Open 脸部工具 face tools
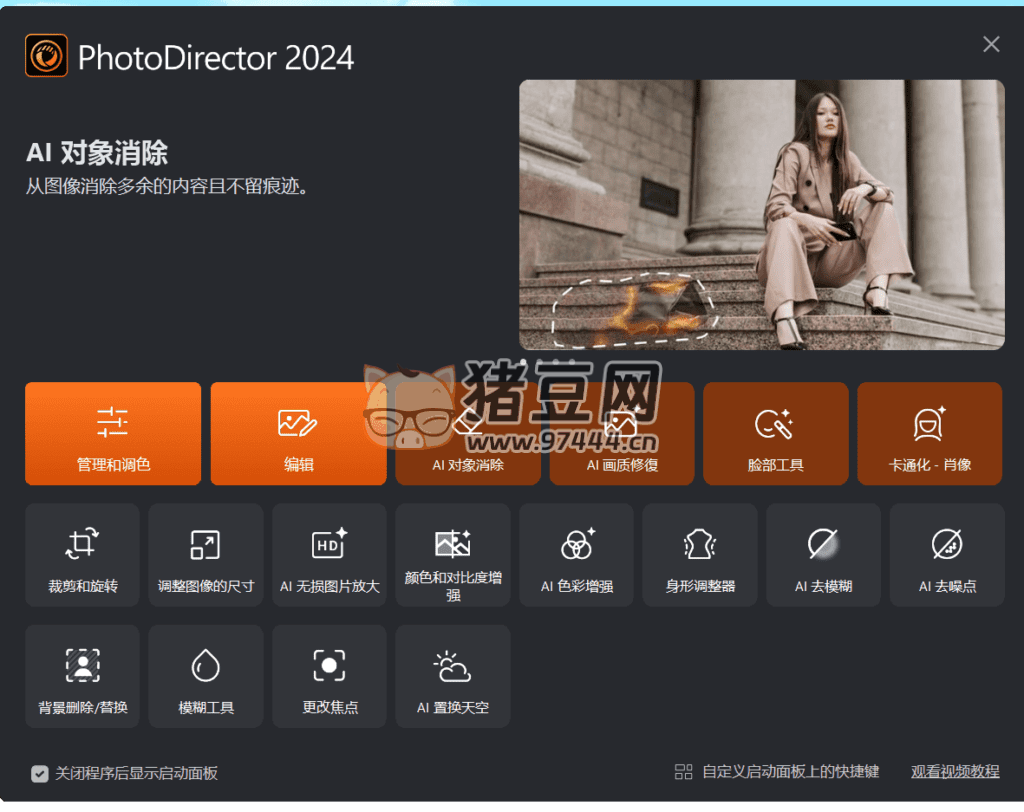 775,433
